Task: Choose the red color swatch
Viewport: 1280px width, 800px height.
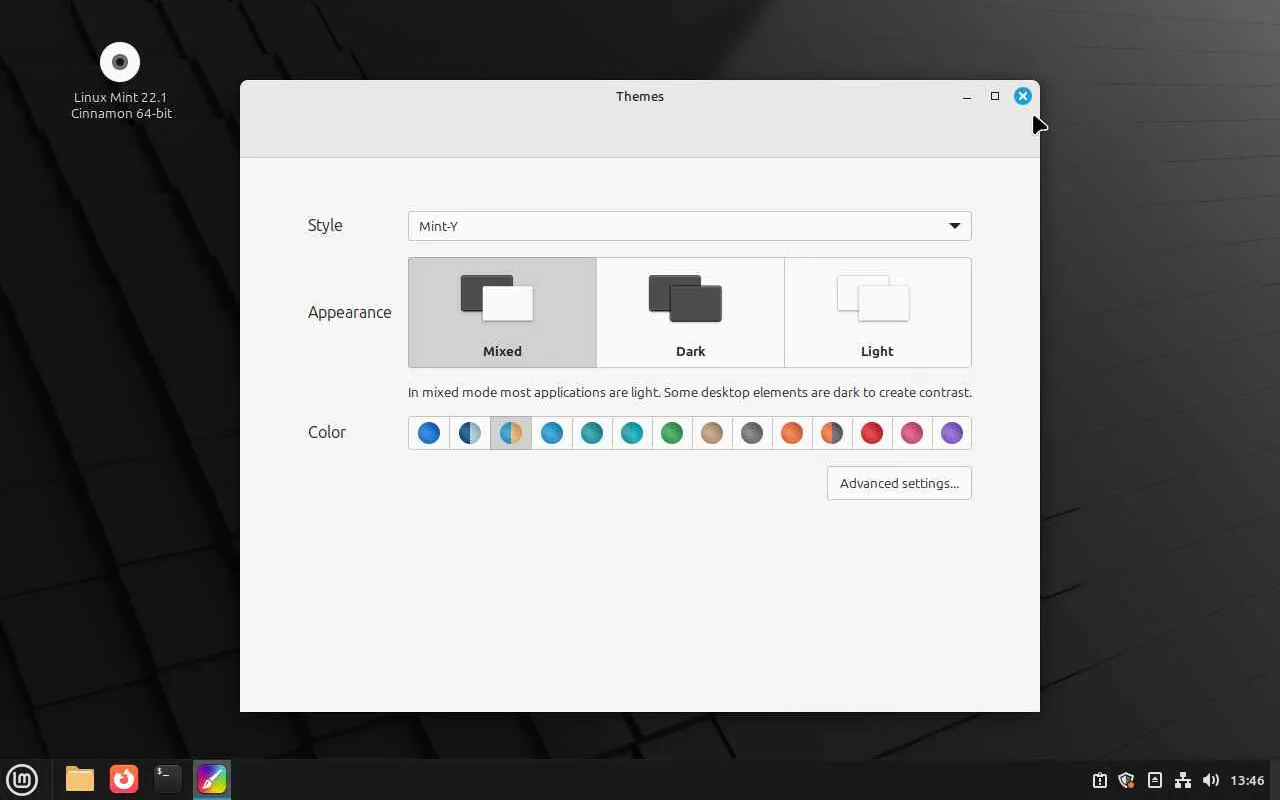Action: click(872, 433)
